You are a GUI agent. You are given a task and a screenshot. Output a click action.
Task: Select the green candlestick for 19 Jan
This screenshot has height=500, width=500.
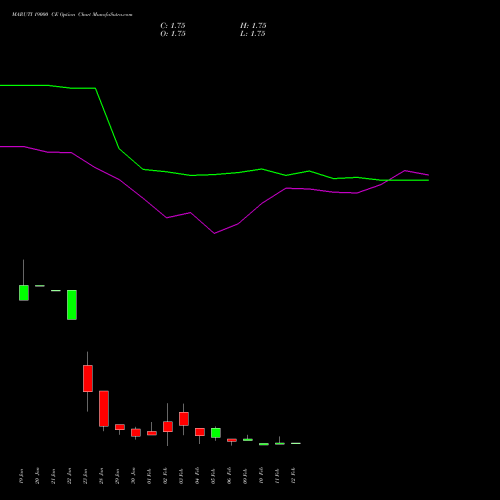pos(24,293)
